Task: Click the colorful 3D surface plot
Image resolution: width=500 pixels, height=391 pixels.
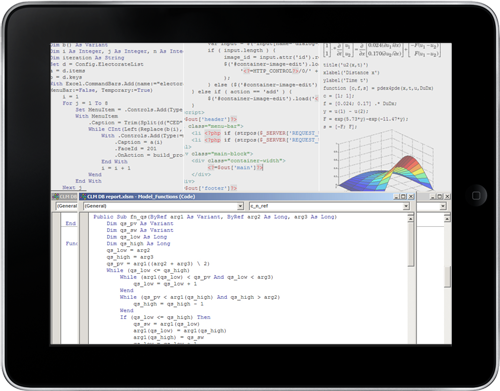Action: pos(386,160)
